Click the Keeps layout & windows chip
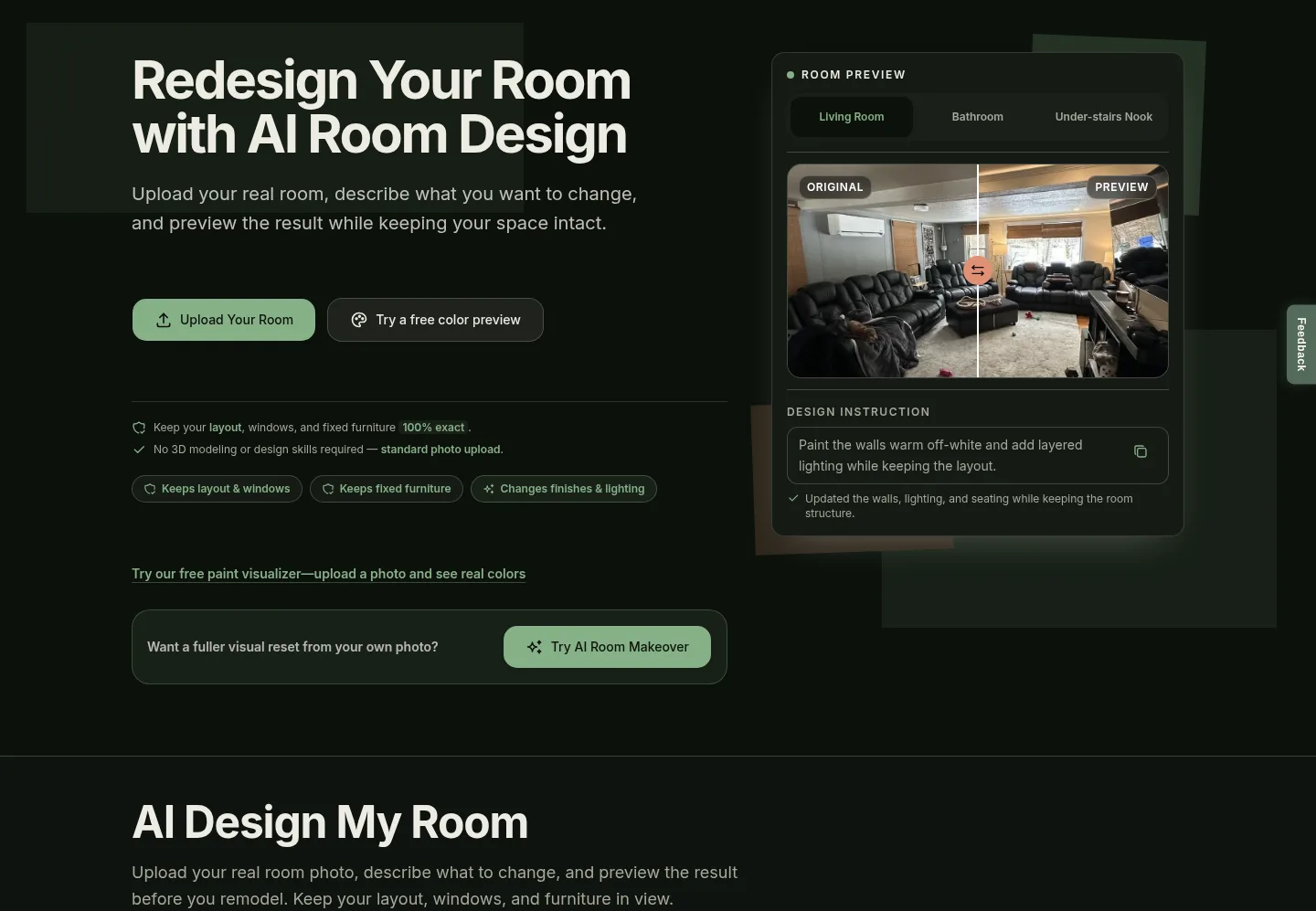The height and width of the screenshot is (911, 1316). [x=217, y=489]
